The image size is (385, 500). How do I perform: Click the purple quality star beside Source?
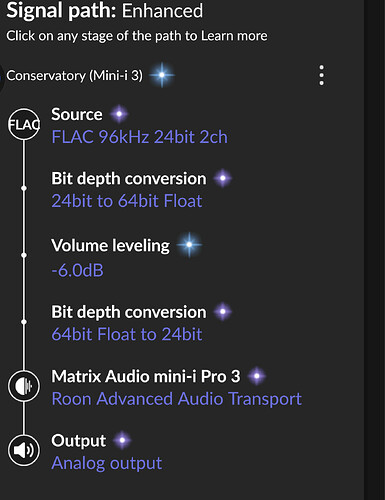[119, 114]
